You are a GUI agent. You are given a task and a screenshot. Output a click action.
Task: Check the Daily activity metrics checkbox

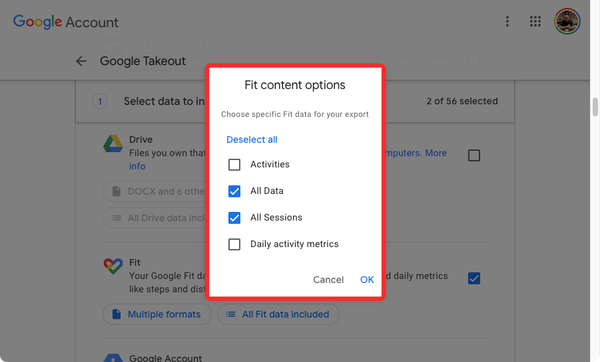pyautogui.click(x=234, y=244)
